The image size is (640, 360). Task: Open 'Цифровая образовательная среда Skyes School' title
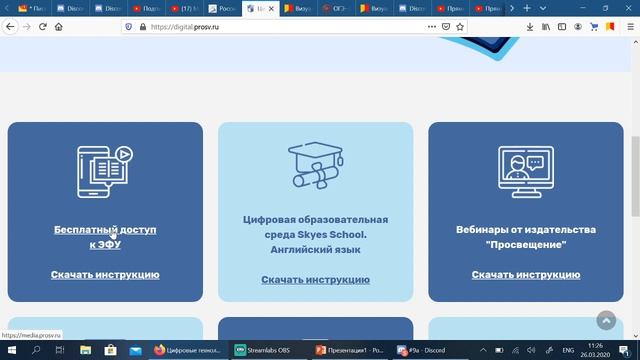coord(316,235)
